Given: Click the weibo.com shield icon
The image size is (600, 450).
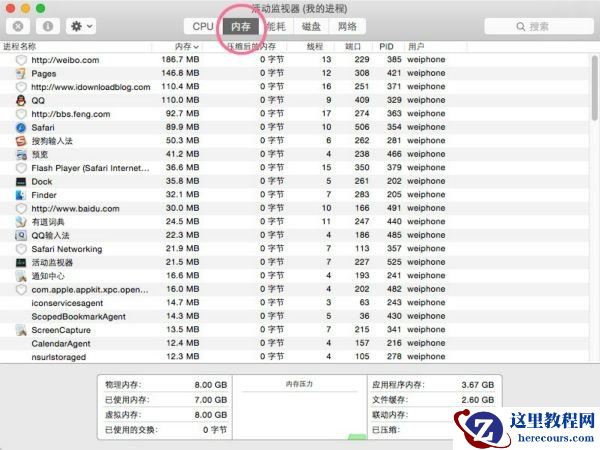Looking at the screenshot, I should (x=21, y=60).
